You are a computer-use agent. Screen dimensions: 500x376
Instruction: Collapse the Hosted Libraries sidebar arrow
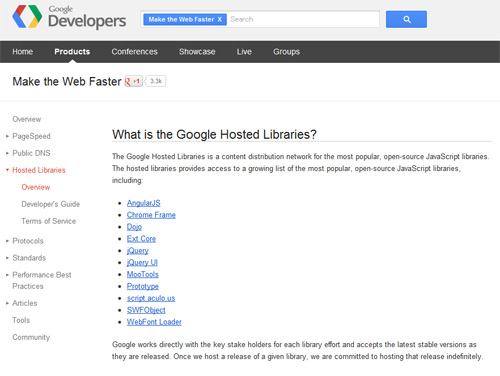tap(7, 170)
